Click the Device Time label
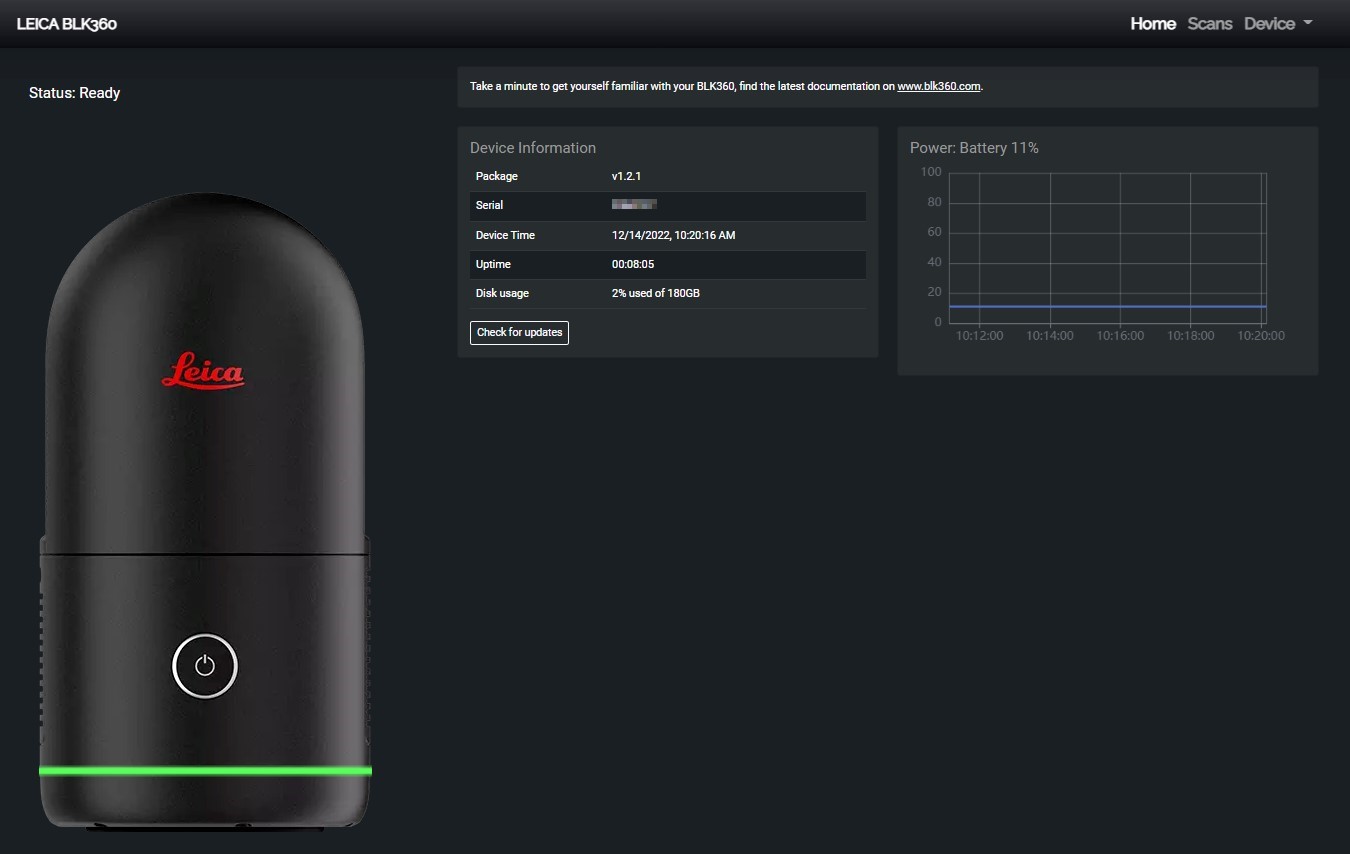Screen dimensions: 1350x854 pos(505,235)
